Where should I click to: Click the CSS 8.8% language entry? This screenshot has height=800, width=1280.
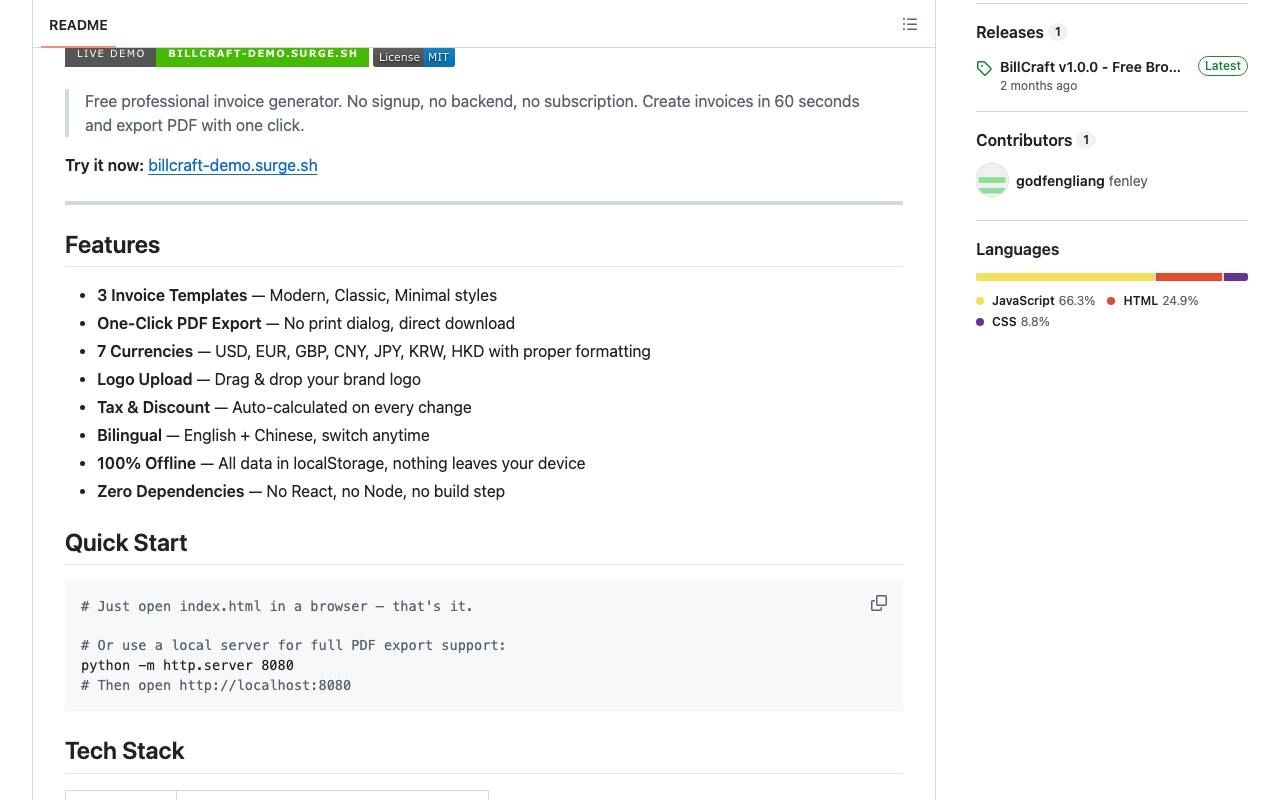[x=1013, y=321]
